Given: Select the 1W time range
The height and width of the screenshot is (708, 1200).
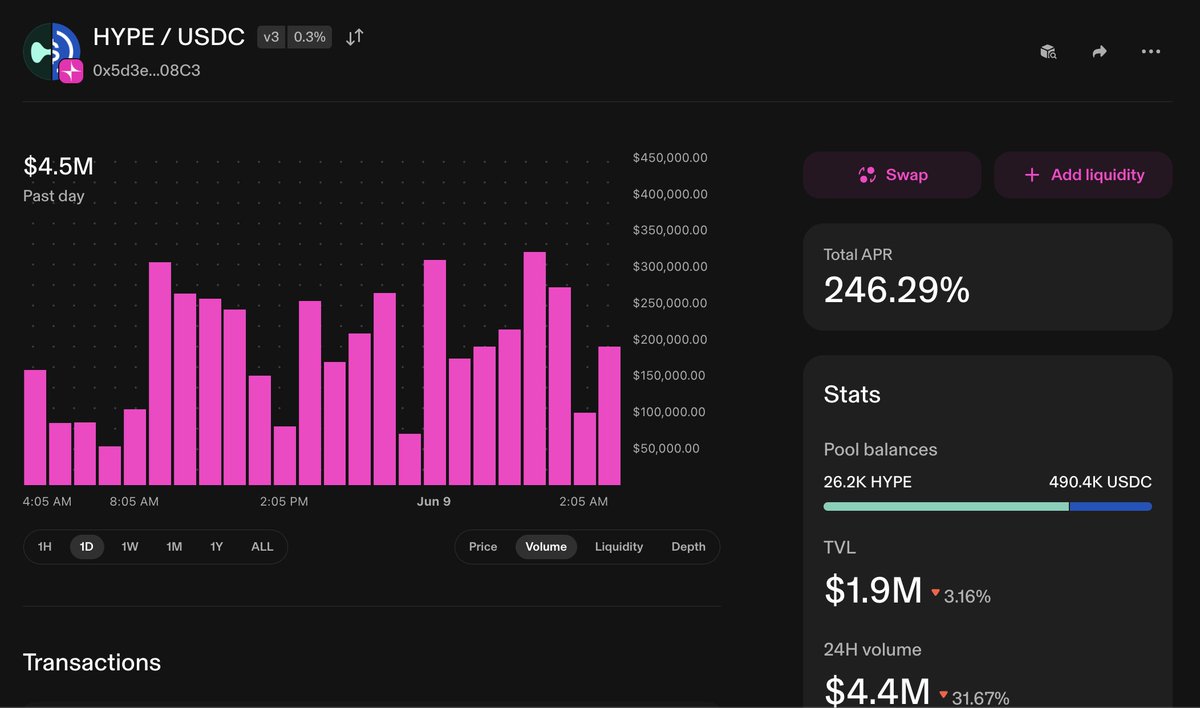Looking at the screenshot, I should [130, 547].
